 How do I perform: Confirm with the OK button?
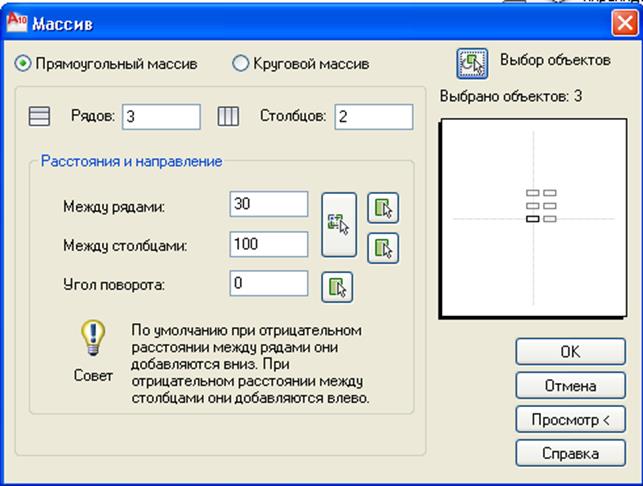click(x=571, y=351)
